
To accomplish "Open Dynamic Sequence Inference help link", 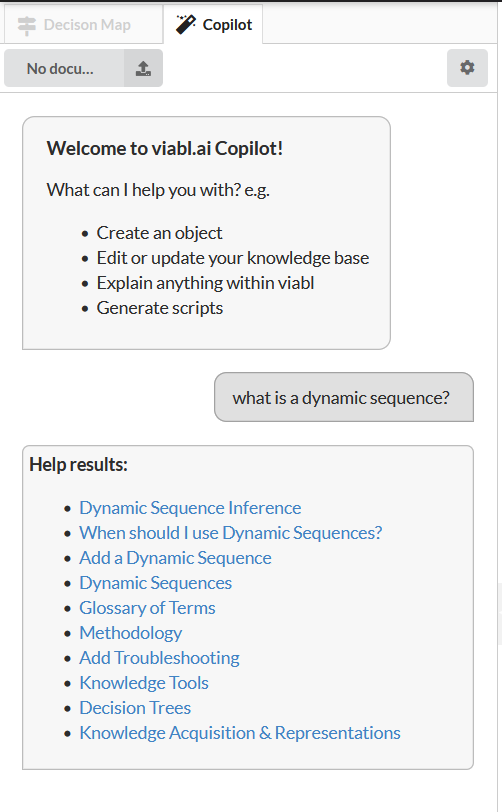I will [x=190, y=508].
